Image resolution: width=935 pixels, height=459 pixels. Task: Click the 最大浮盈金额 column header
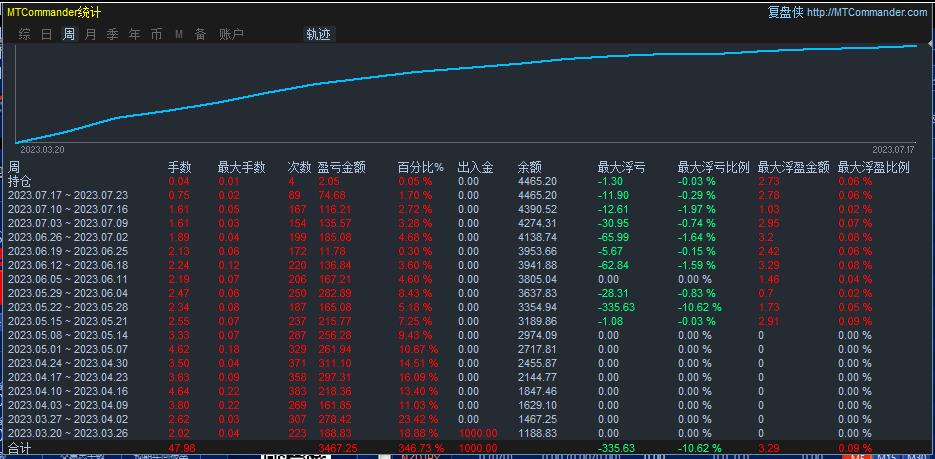794,168
